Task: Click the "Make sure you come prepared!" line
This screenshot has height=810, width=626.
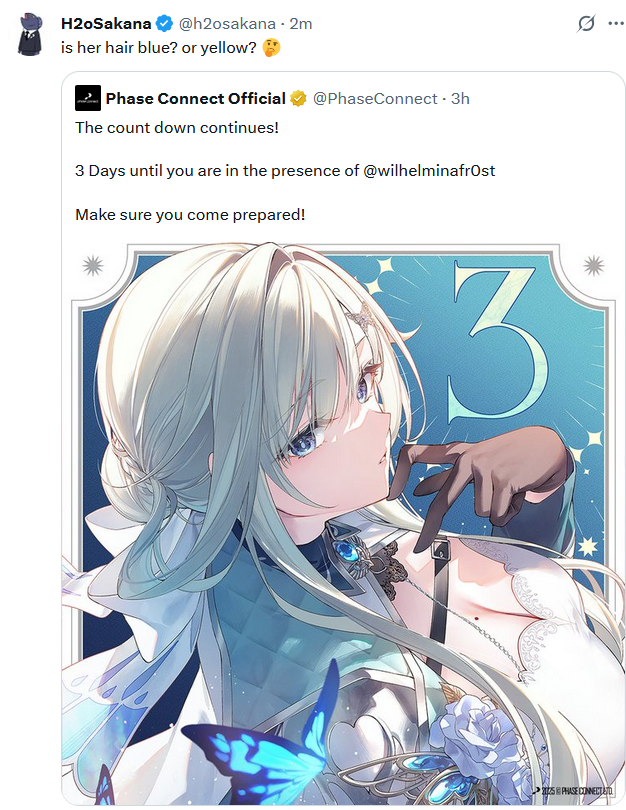Action: [190, 214]
